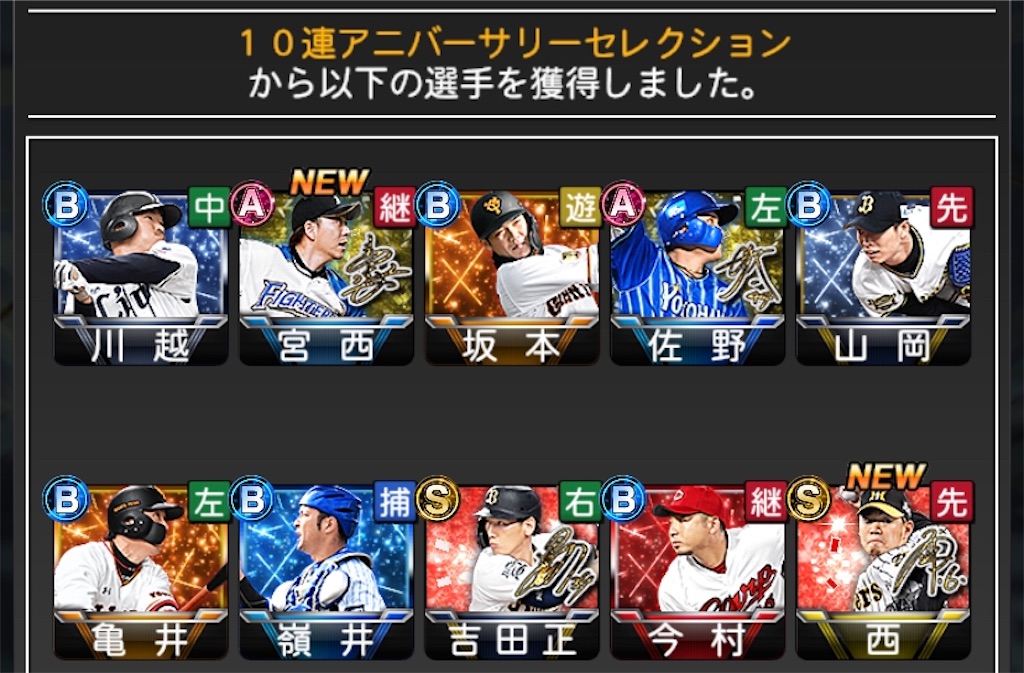The height and width of the screenshot is (673, 1024).
Task: Click the NEW label above 宮西
Action: click(x=330, y=181)
